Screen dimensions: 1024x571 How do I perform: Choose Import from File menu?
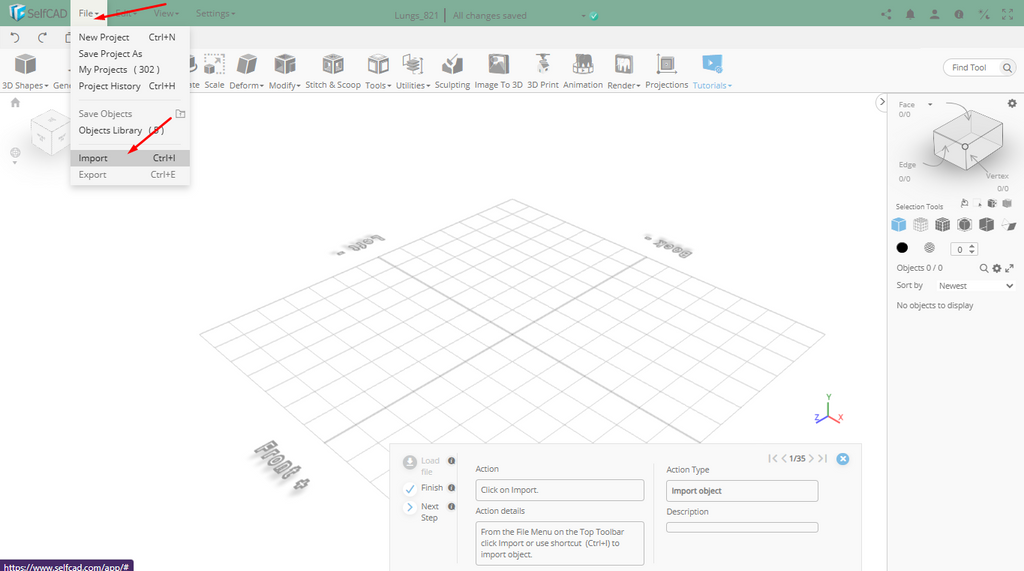[130, 158]
